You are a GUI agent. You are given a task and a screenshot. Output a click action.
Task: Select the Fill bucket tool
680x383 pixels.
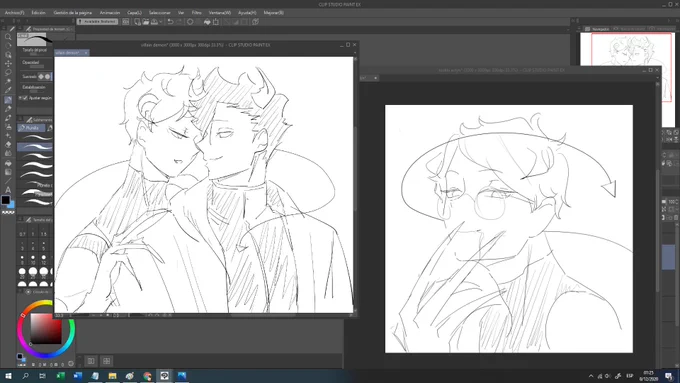point(8,163)
